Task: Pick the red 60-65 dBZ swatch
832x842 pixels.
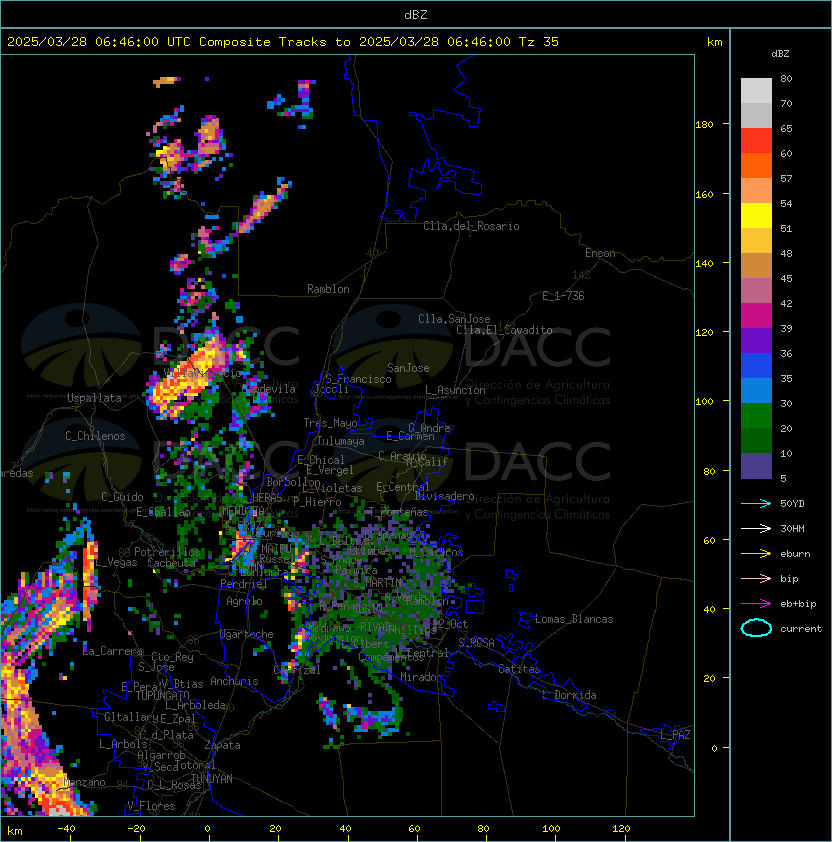Action: click(x=756, y=140)
